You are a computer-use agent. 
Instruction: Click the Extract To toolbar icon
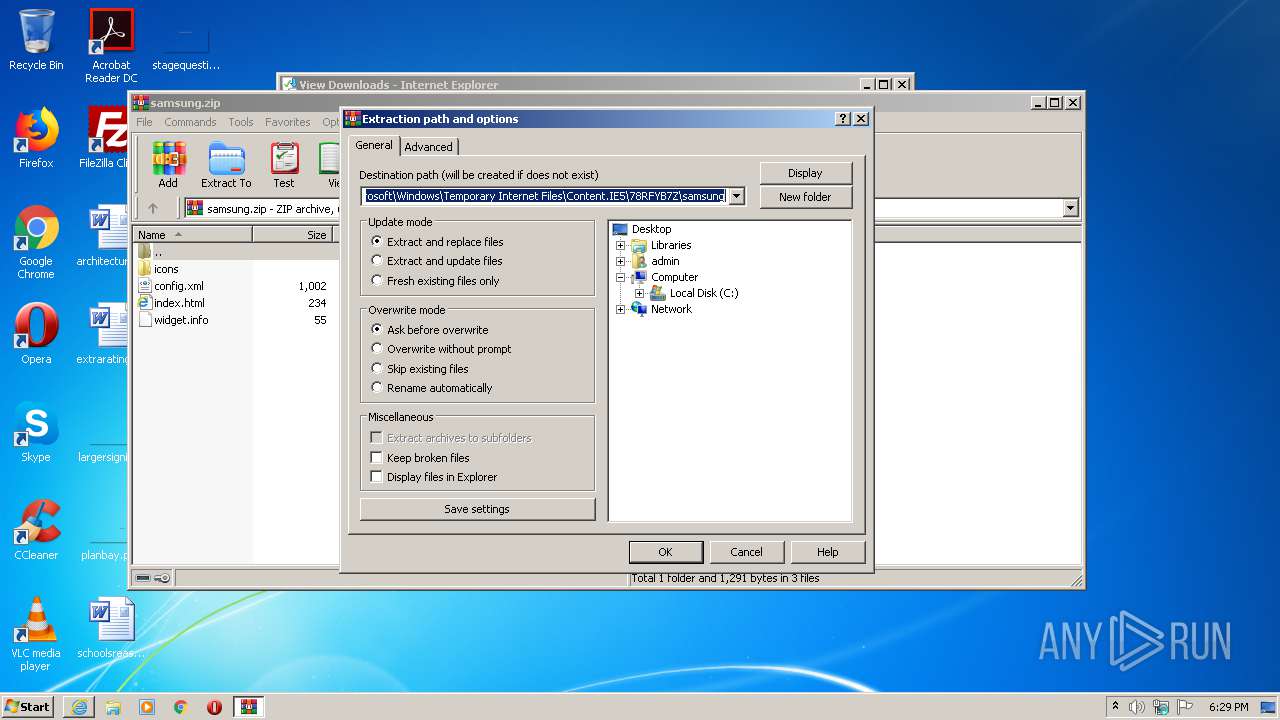[x=226, y=164]
